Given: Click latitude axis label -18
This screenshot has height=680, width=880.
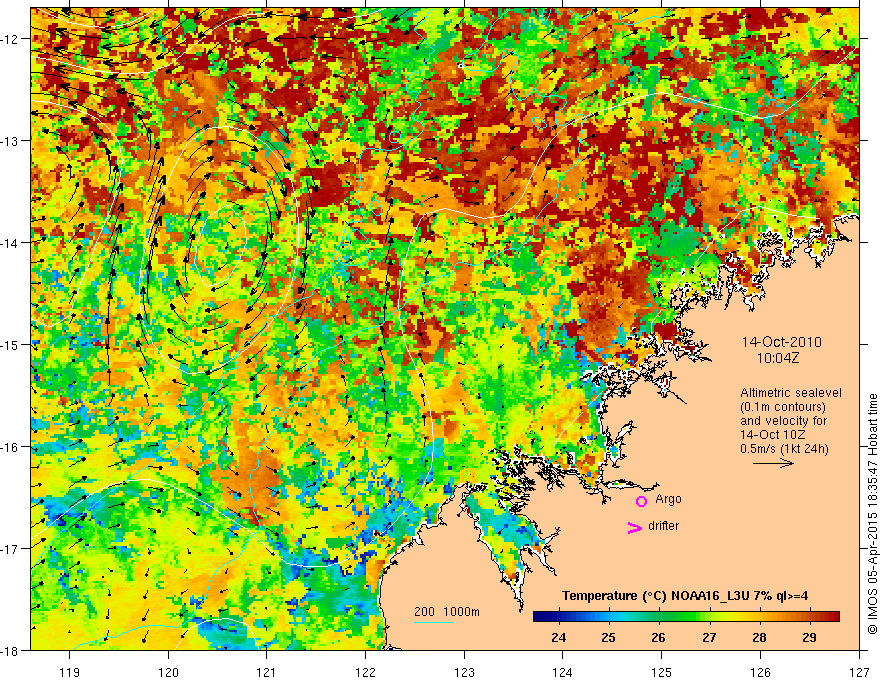Looking at the screenshot, I should (10, 650).
